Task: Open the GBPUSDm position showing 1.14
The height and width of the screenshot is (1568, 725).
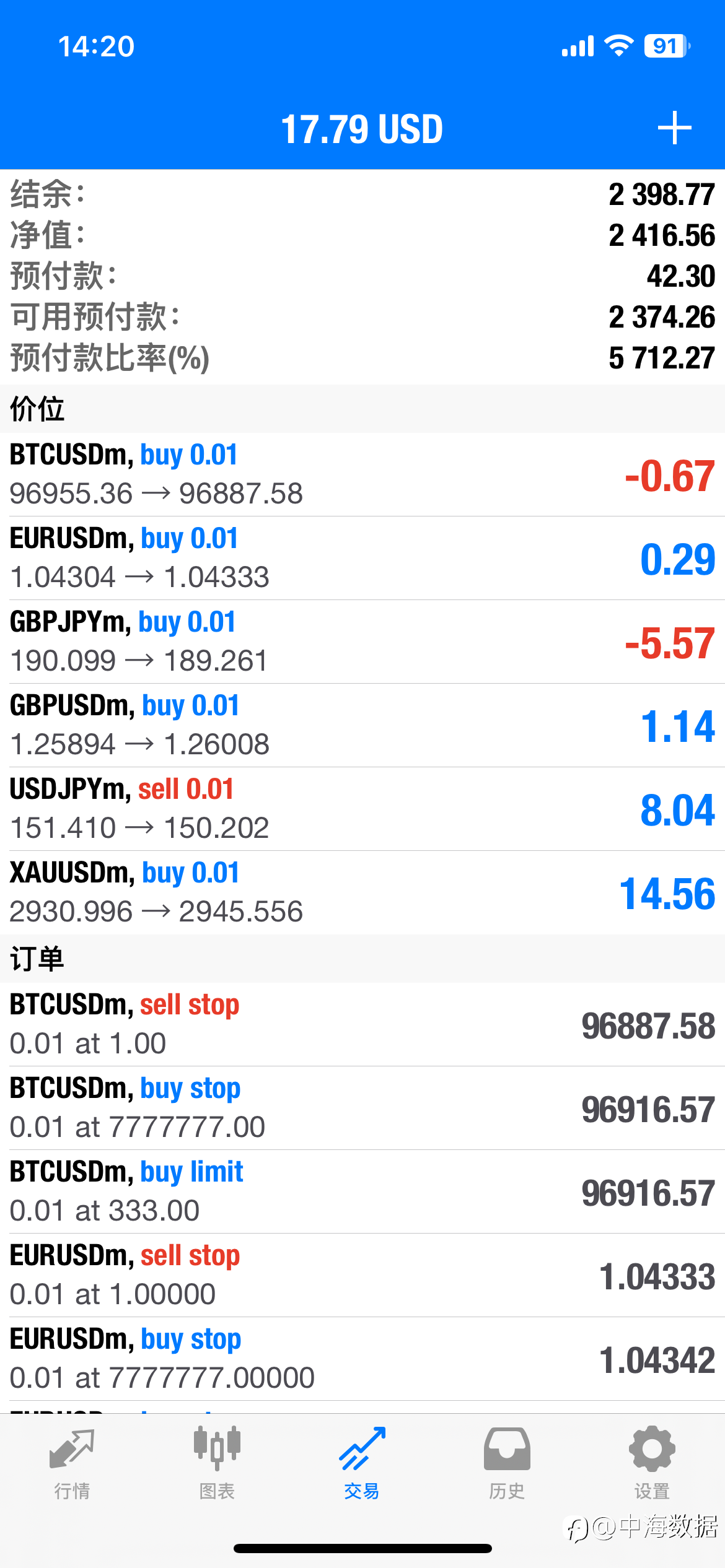Action: point(362,725)
